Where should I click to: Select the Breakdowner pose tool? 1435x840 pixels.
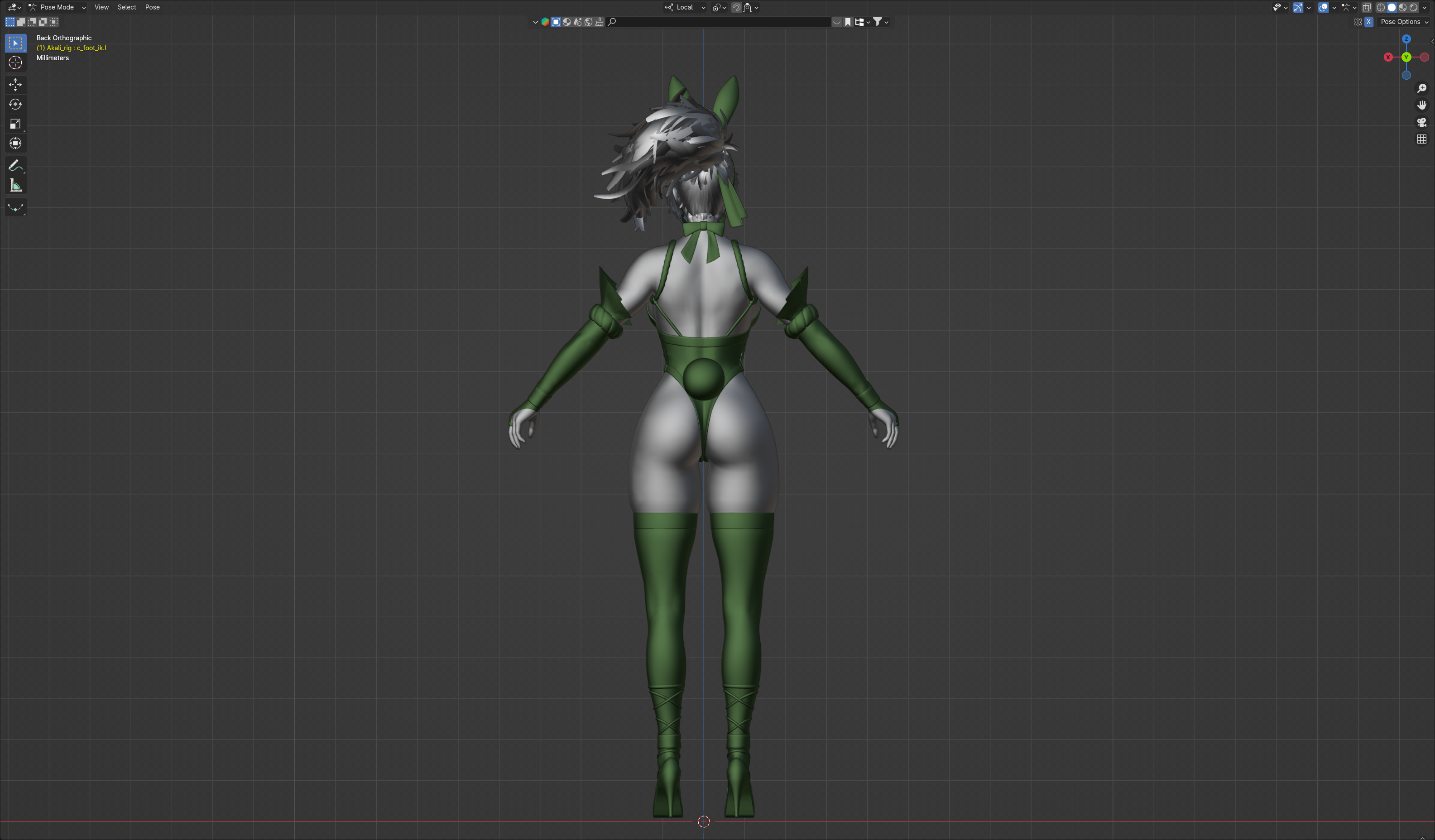tap(15, 207)
